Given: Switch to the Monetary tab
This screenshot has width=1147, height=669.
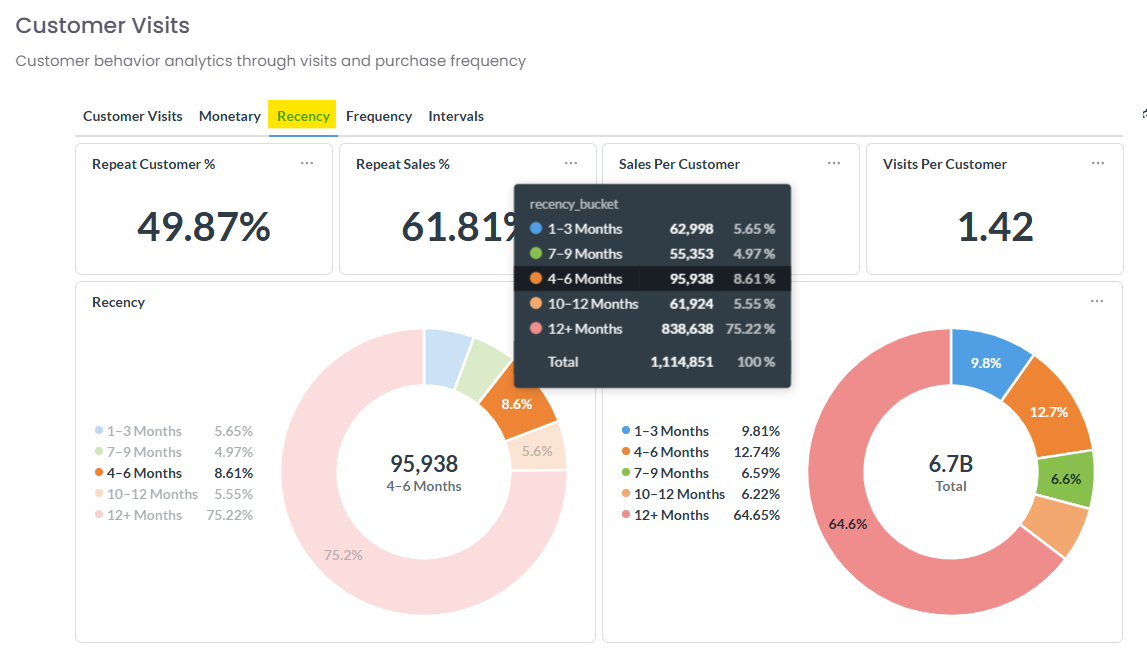Looking at the screenshot, I should (x=230, y=116).
